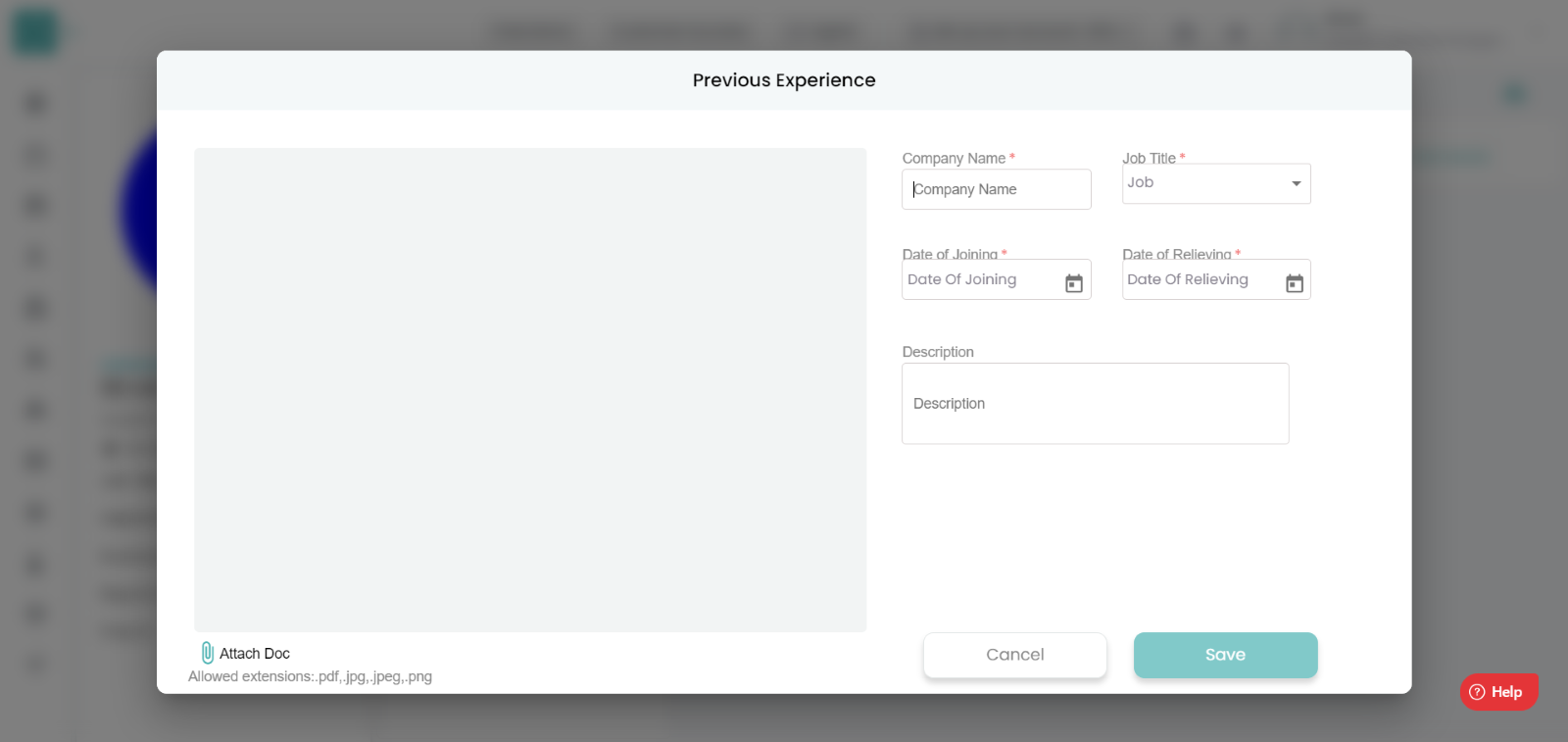Open the Date Of Joining calendar icon
Screen dimensions: 1568x742
(1074, 283)
